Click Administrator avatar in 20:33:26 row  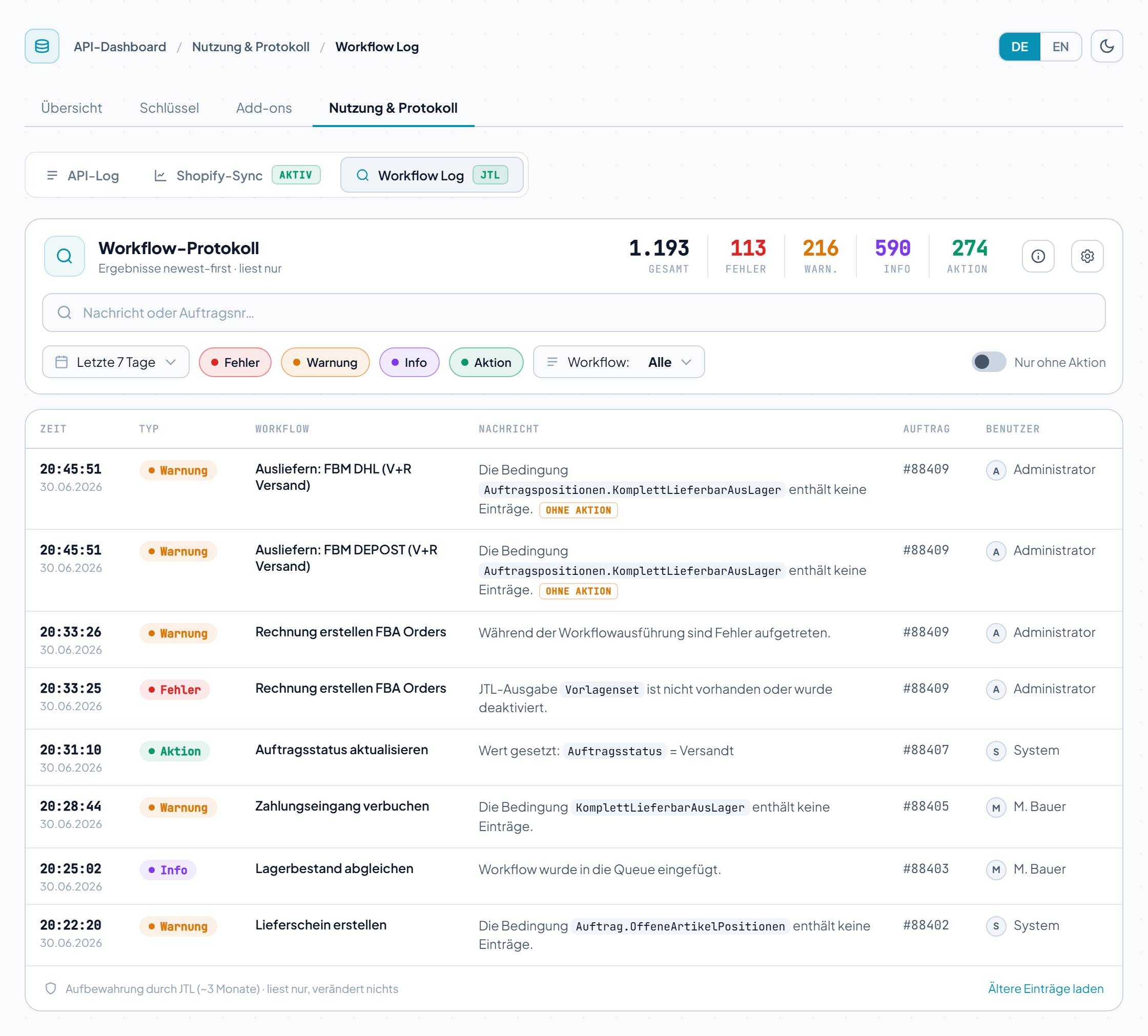(x=996, y=633)
